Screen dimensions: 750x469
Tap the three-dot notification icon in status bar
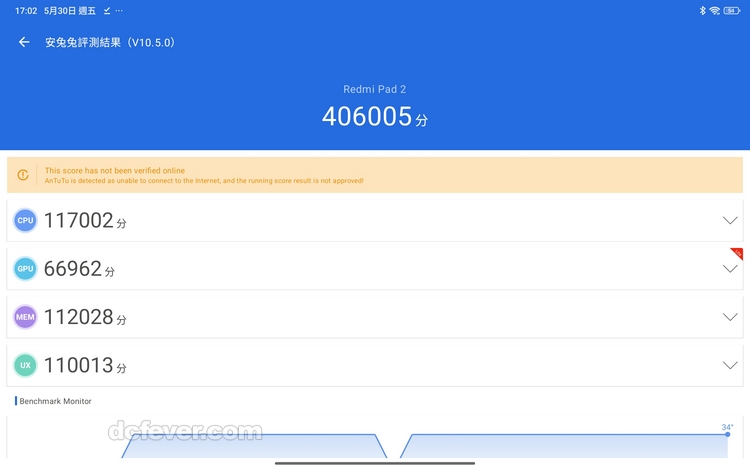(x=119, y=11)
